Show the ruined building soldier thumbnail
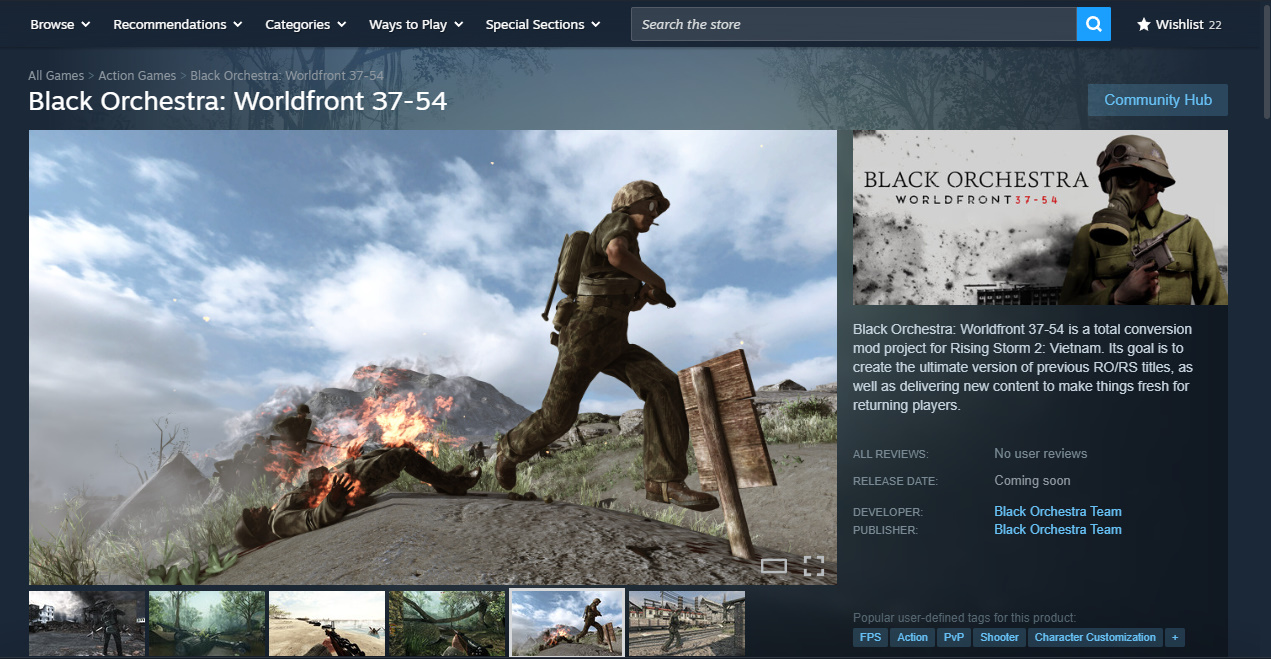The image size is (1271, 659). (87, 623)
